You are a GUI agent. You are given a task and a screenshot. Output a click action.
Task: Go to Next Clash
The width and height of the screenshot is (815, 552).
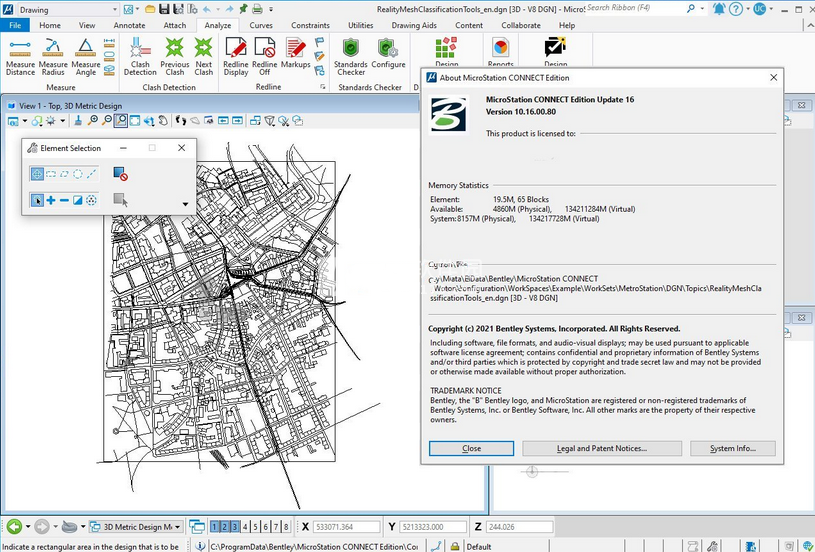(x=204, y=57)
